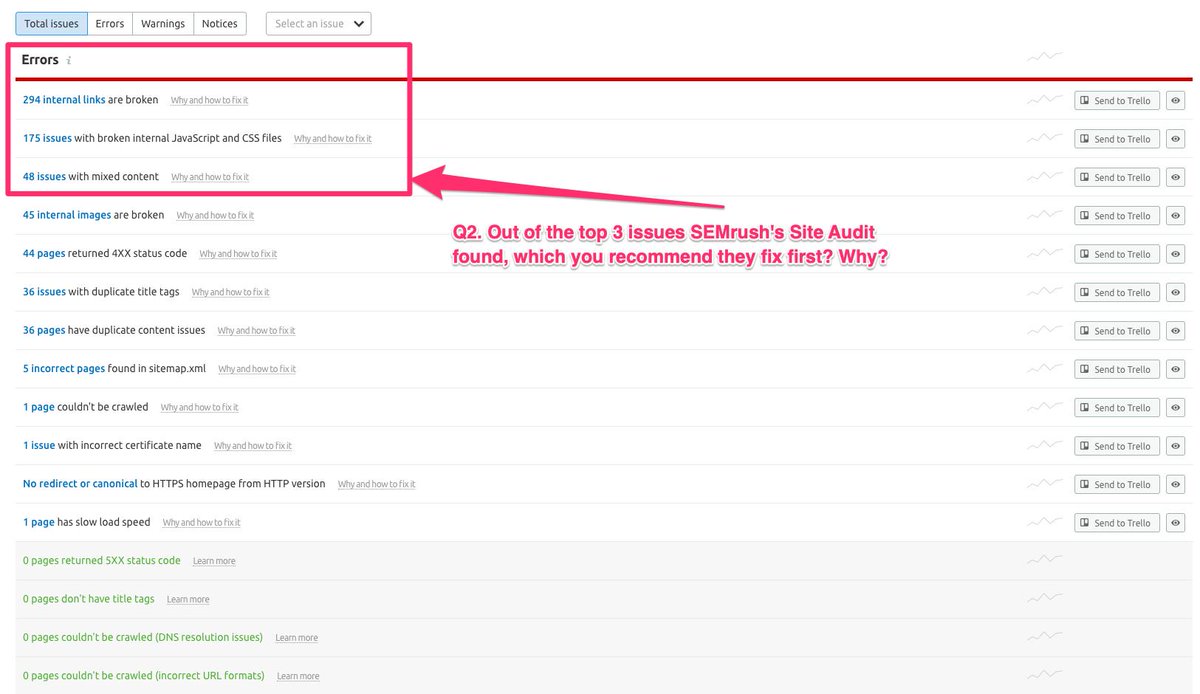Click the sparkline next to the mixed content issue

[x=1044, y=177]
